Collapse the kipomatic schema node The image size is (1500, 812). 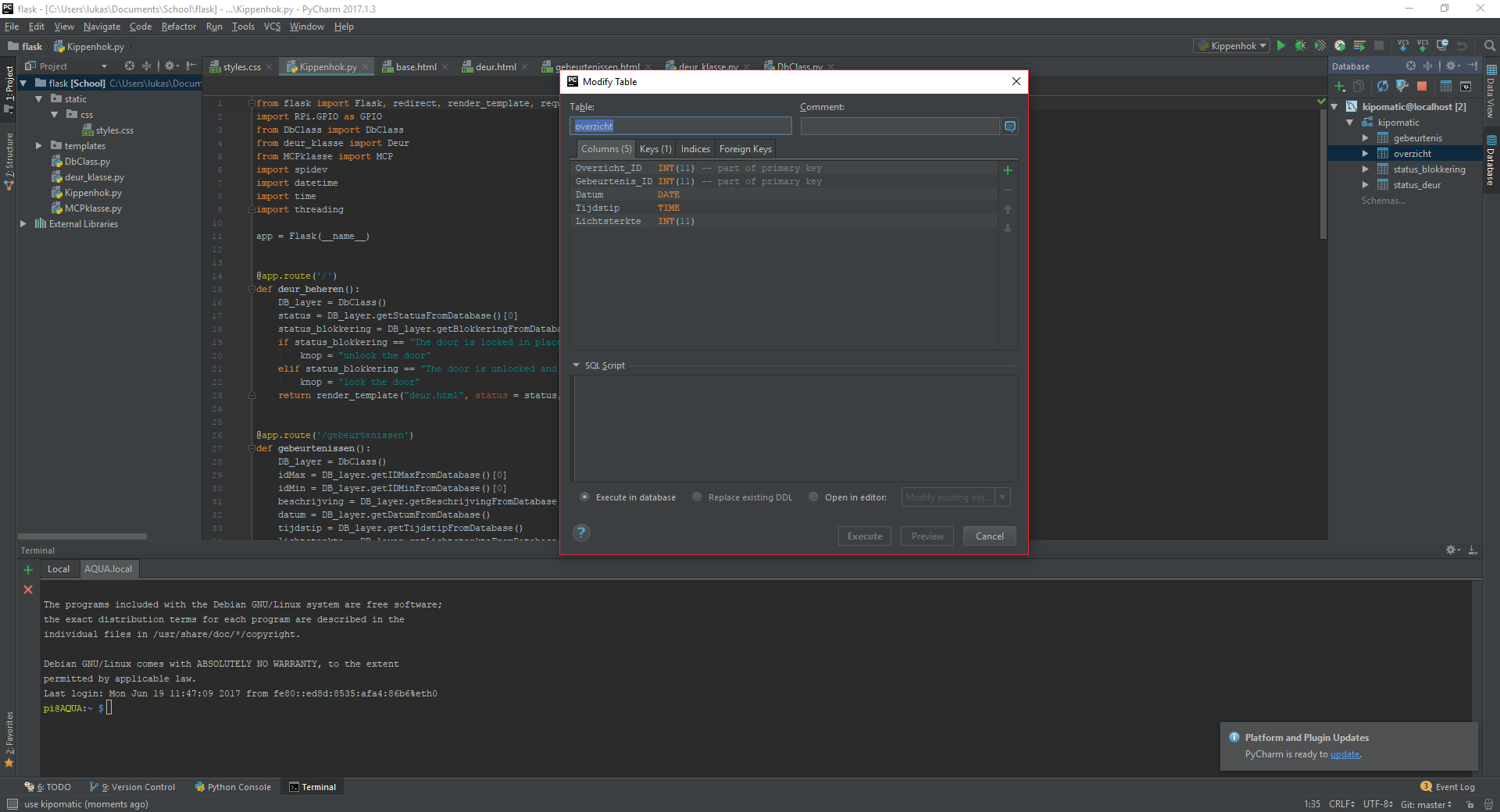point(1349,123)
